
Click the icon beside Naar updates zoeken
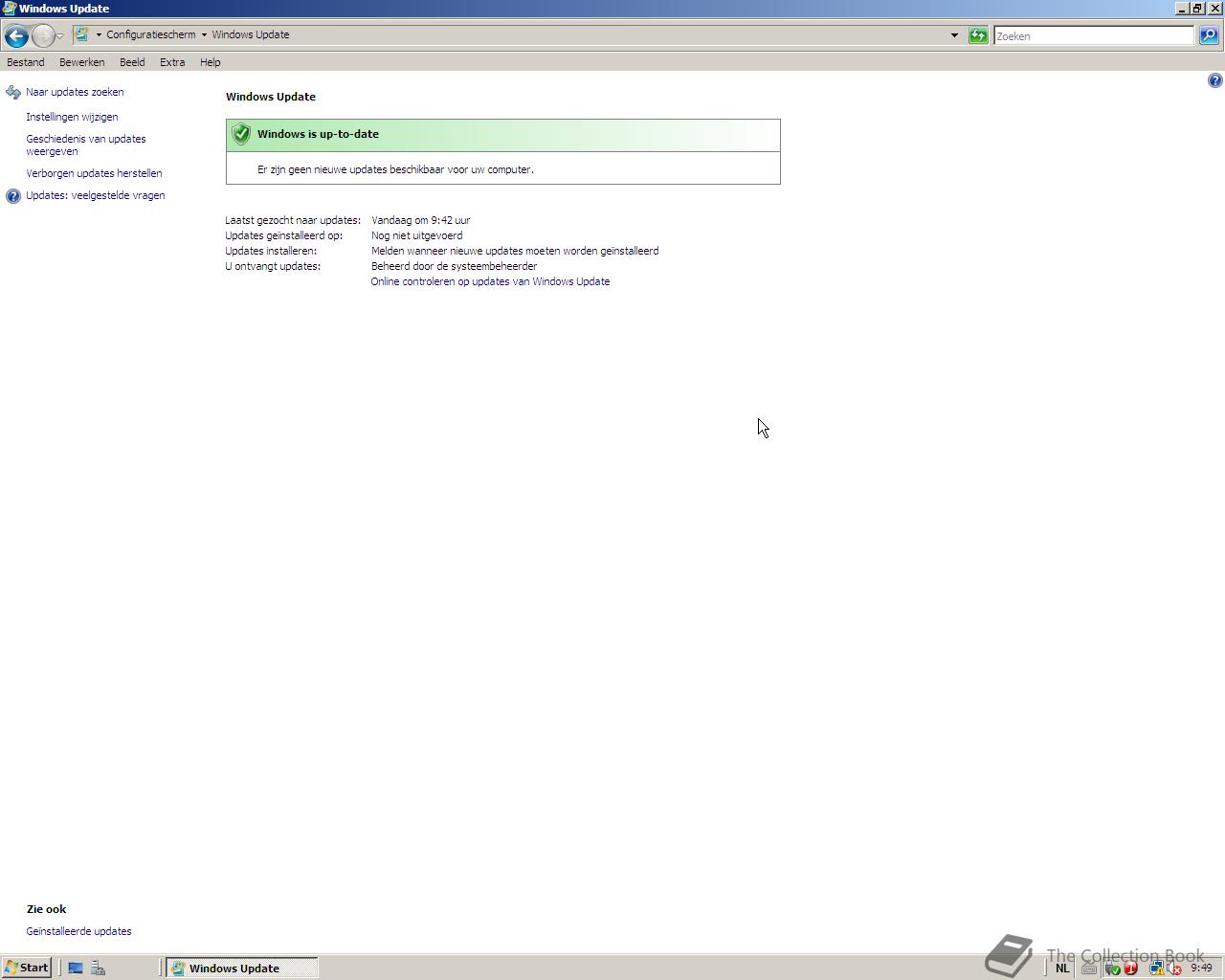(x=13, y=92)
